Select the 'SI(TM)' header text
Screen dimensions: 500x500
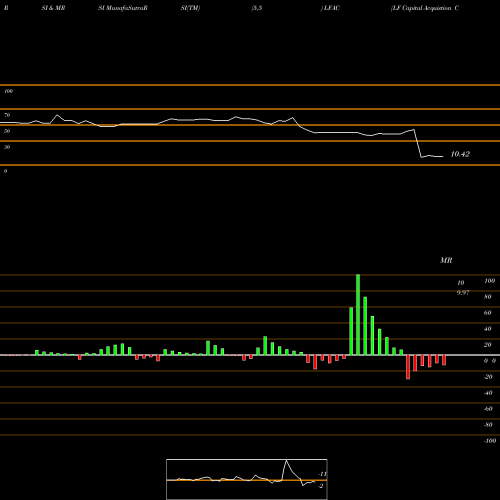click(190, 8)
